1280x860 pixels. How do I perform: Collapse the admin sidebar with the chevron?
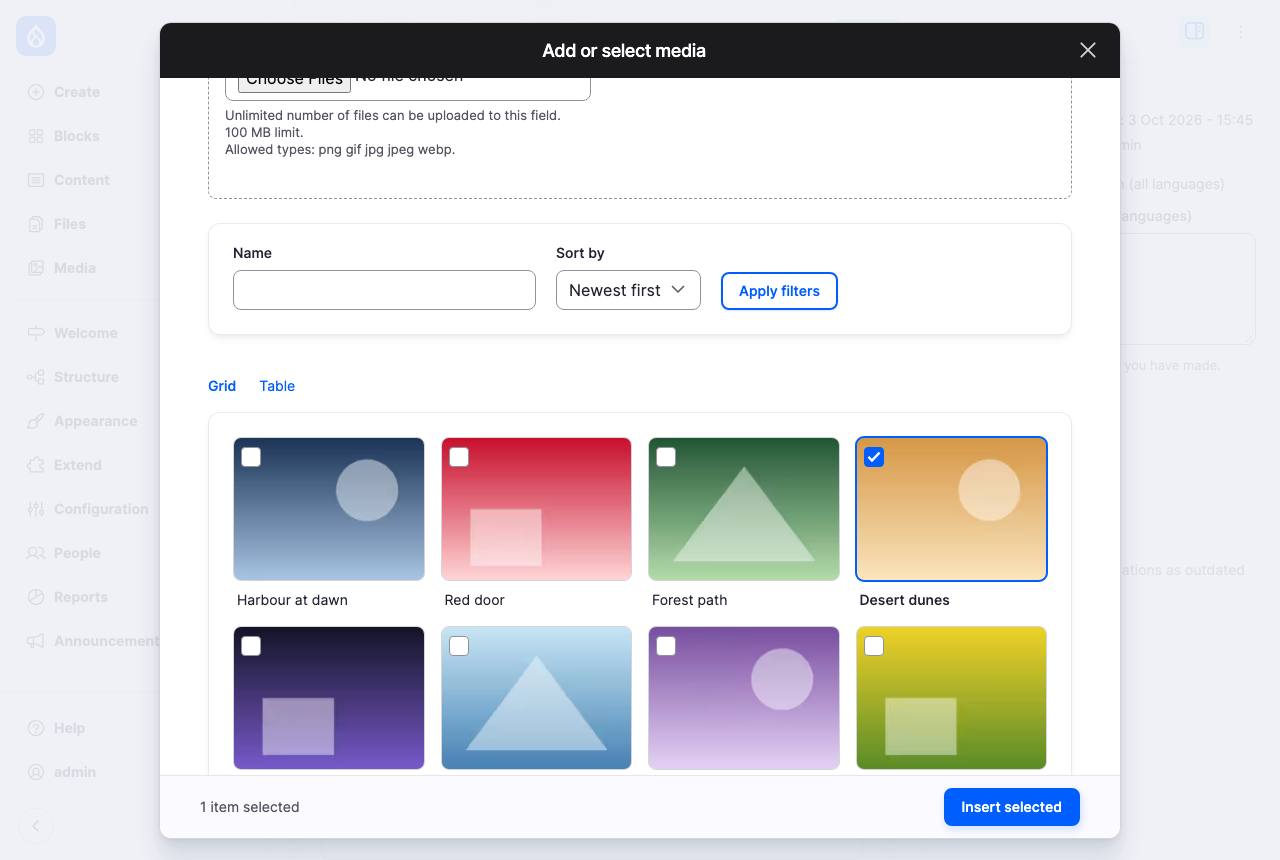[x=36, y=826]
